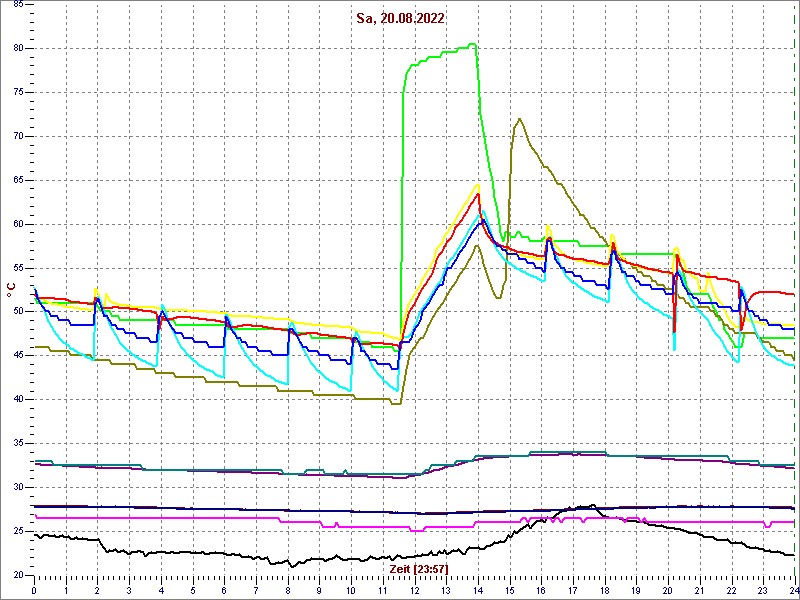Viewport: 800px width, 600px height.
Task: Click hour 18 on the time axis
Action: pos(605,591)
